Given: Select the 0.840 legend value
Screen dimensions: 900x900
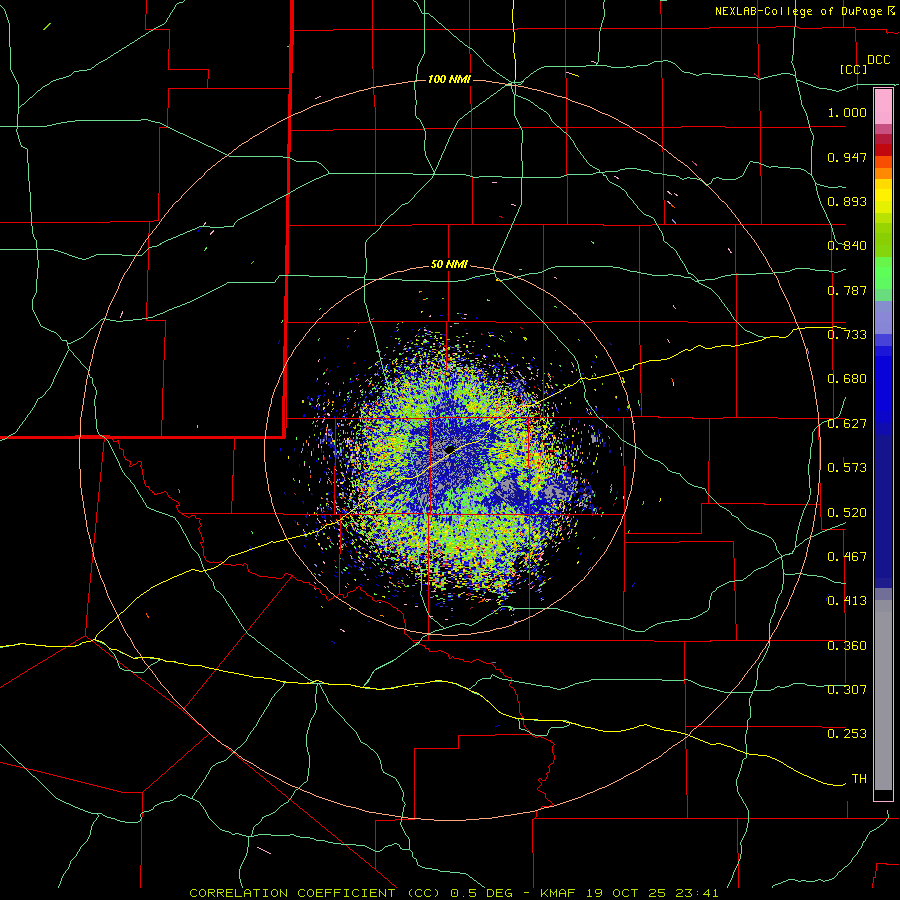Looking at the screenshot, I should (847, 246).
